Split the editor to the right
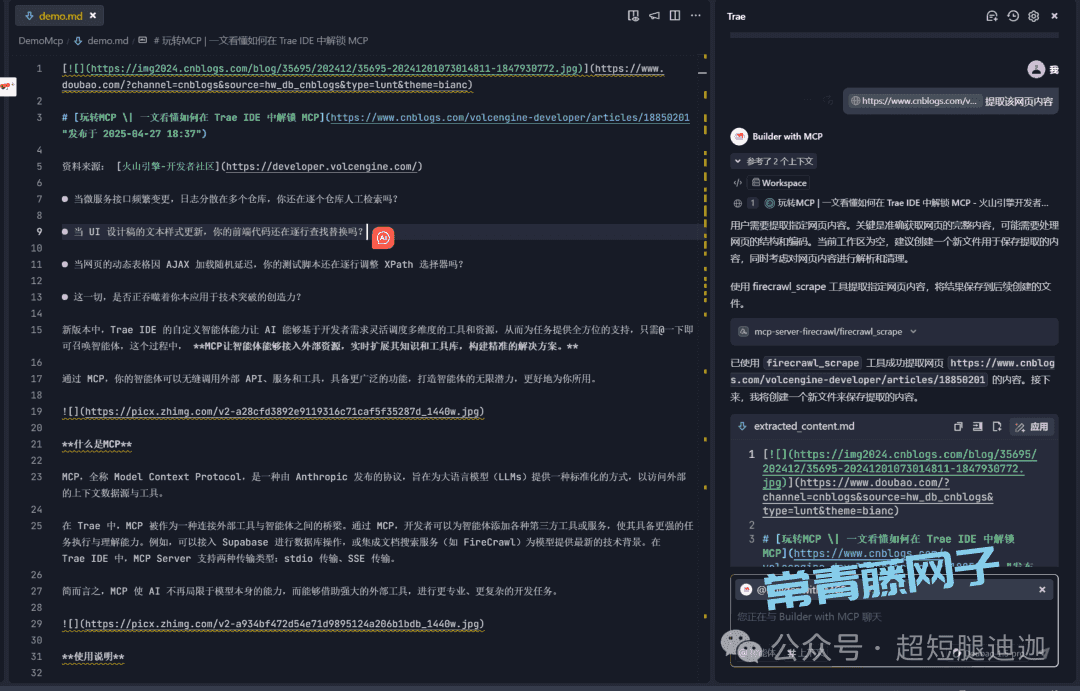Screen dimensions: 1080x691 click(x=675, y=15)
